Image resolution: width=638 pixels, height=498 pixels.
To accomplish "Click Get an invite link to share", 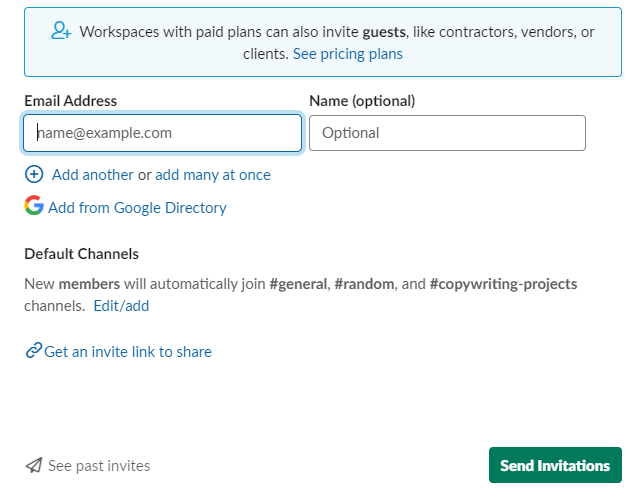I will 128,352.
